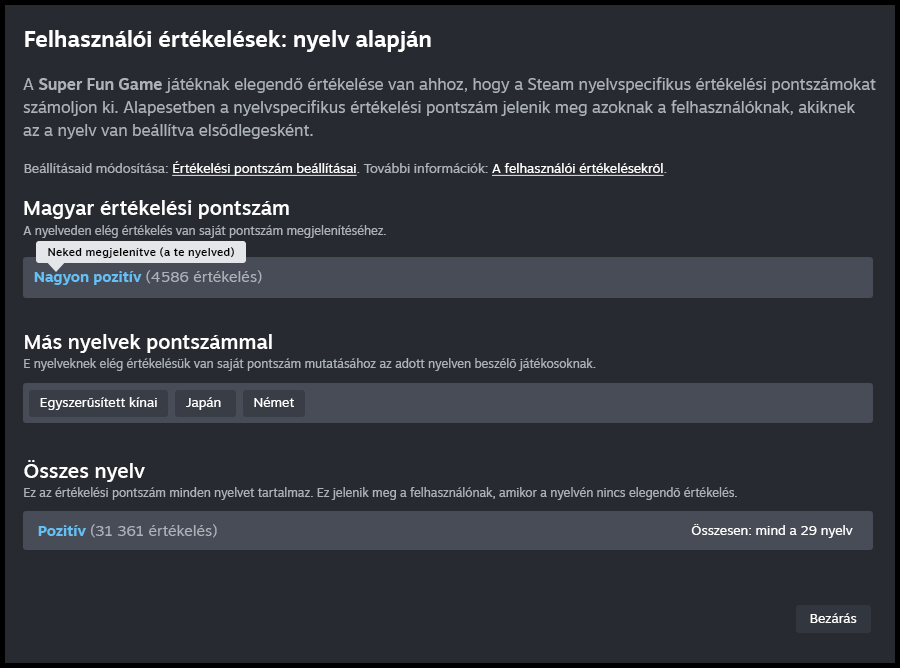Open the A felhasználói értékelésekről link
Screen dimensions: 900x668
[578, 168]
